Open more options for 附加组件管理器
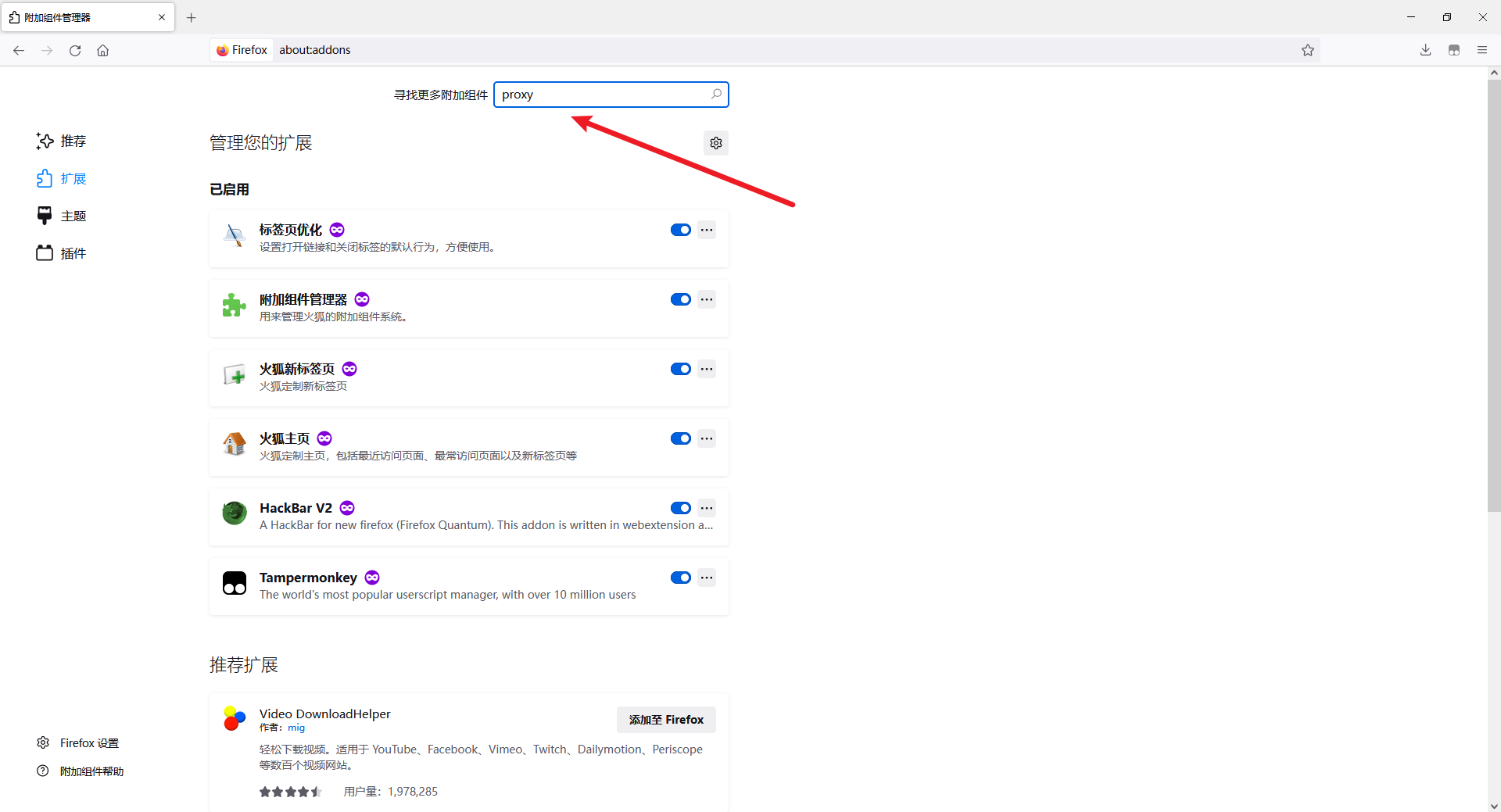This screenshot has width=1501, height=812. (707, 299)
